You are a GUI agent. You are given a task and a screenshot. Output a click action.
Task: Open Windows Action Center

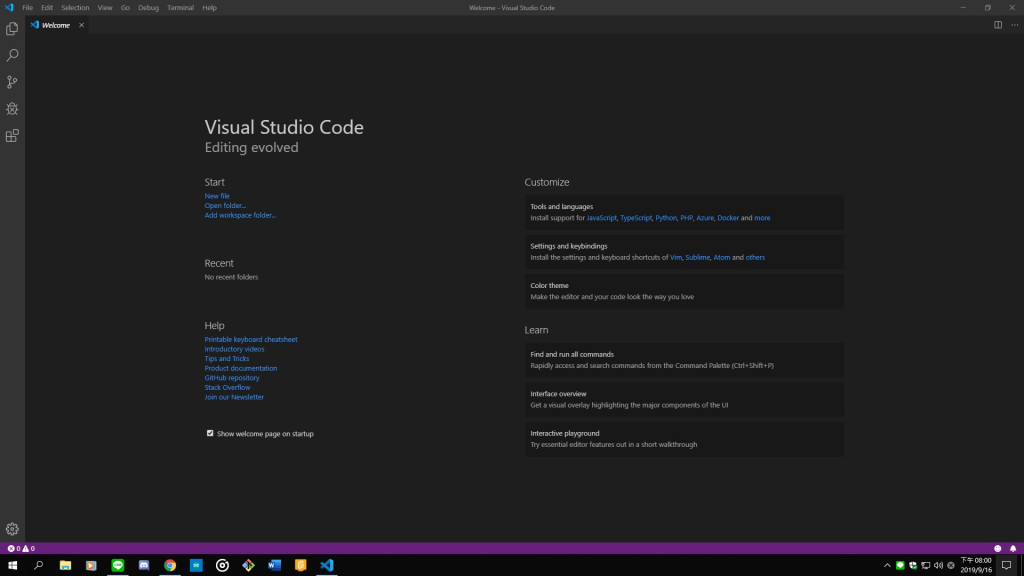pos(1006,566)
